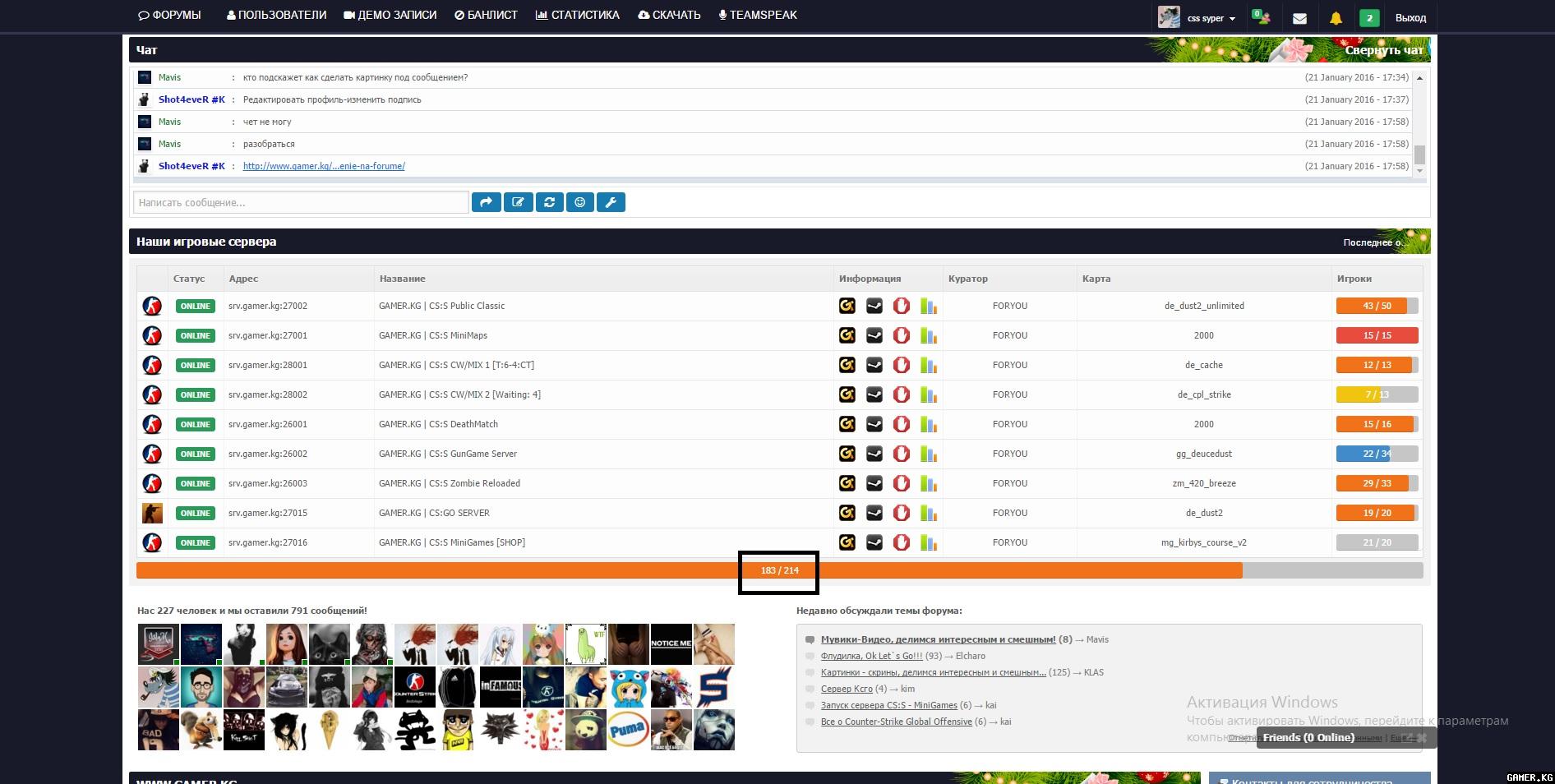
Task: Click the 183 / 214 total players bar
Action: tap(778, 570)
